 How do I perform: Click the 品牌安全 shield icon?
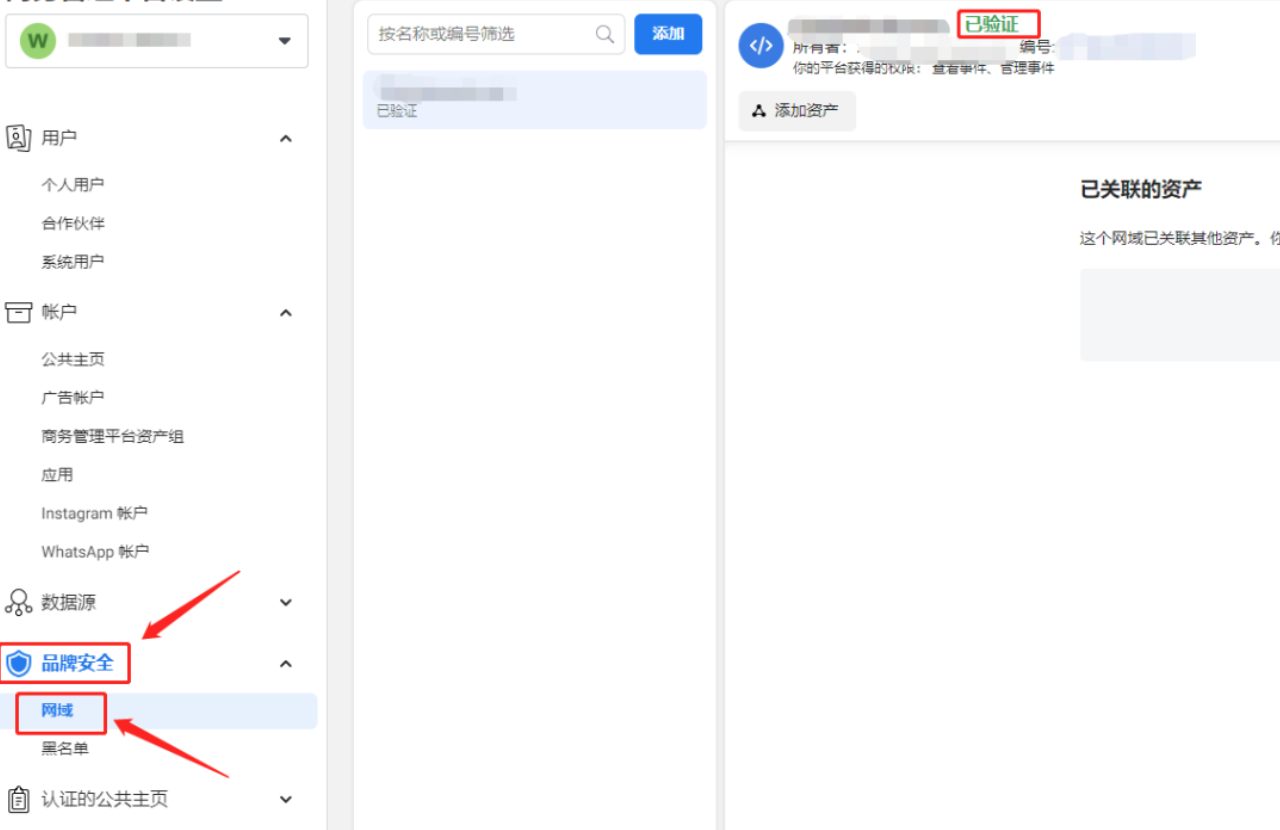click(x=17, y=663)
